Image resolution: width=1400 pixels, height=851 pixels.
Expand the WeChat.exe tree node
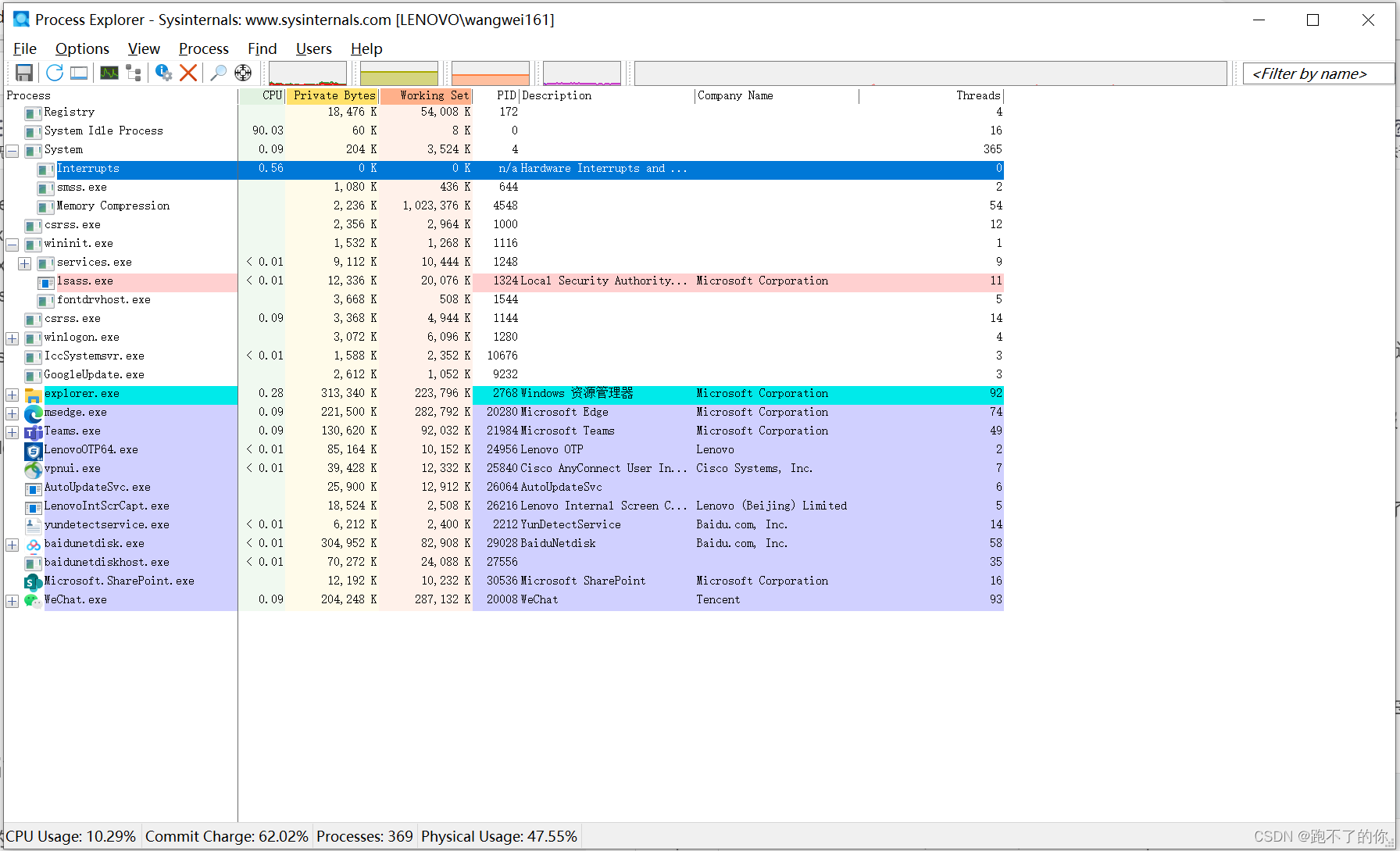tap(12, 601)
